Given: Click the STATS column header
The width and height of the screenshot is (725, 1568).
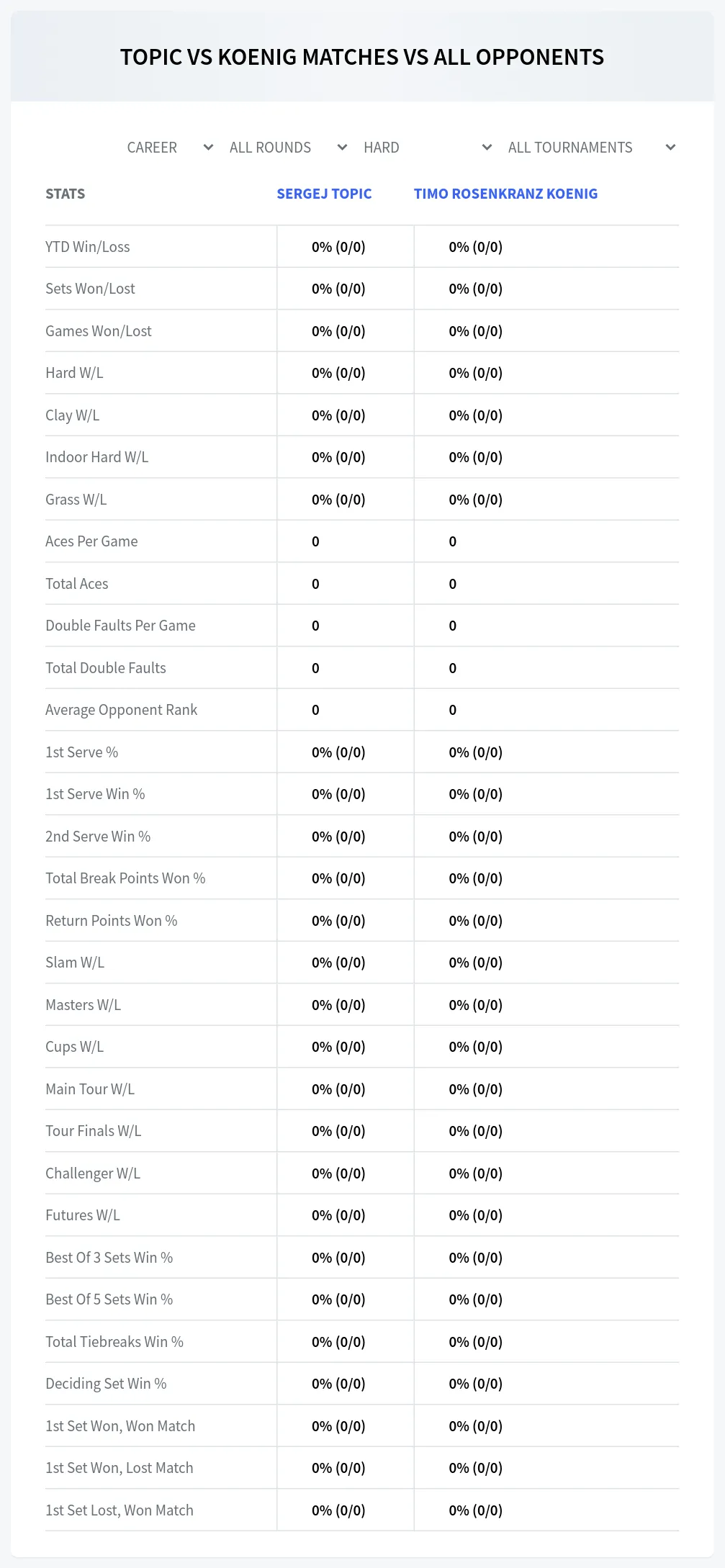Looking at the screenshot, I should click(65, 194).
